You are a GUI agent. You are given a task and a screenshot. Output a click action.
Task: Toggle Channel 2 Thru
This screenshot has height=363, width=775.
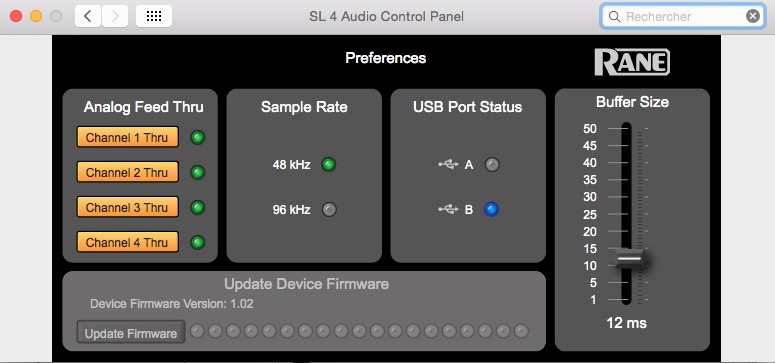[x=128, y=172]
